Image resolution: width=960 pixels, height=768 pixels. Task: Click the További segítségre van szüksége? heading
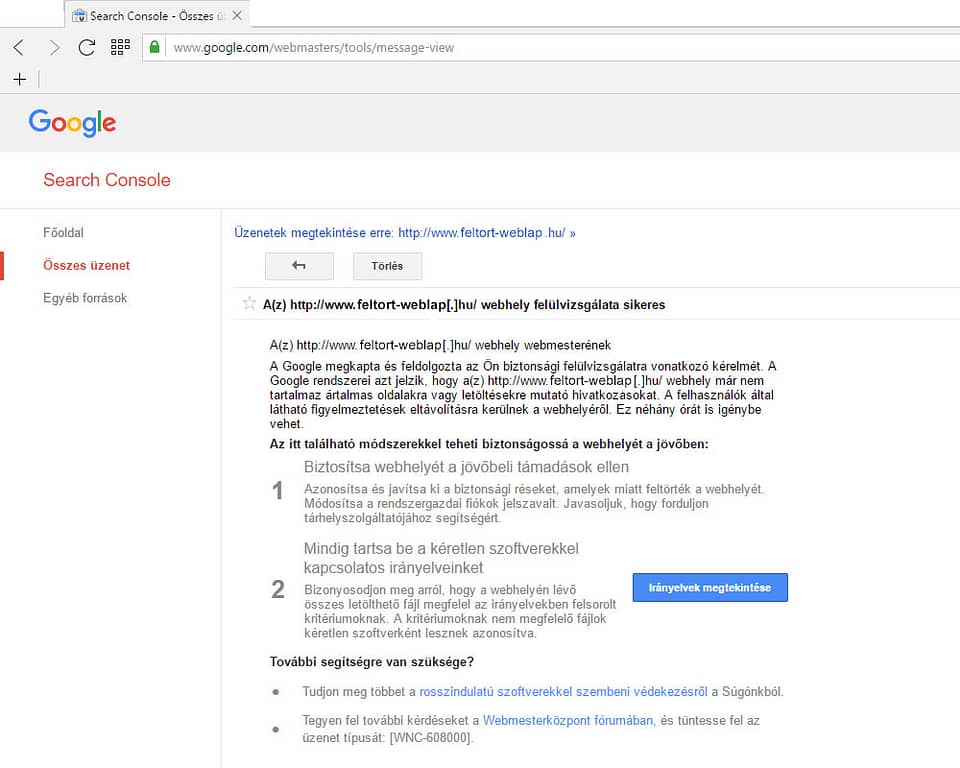372,661
